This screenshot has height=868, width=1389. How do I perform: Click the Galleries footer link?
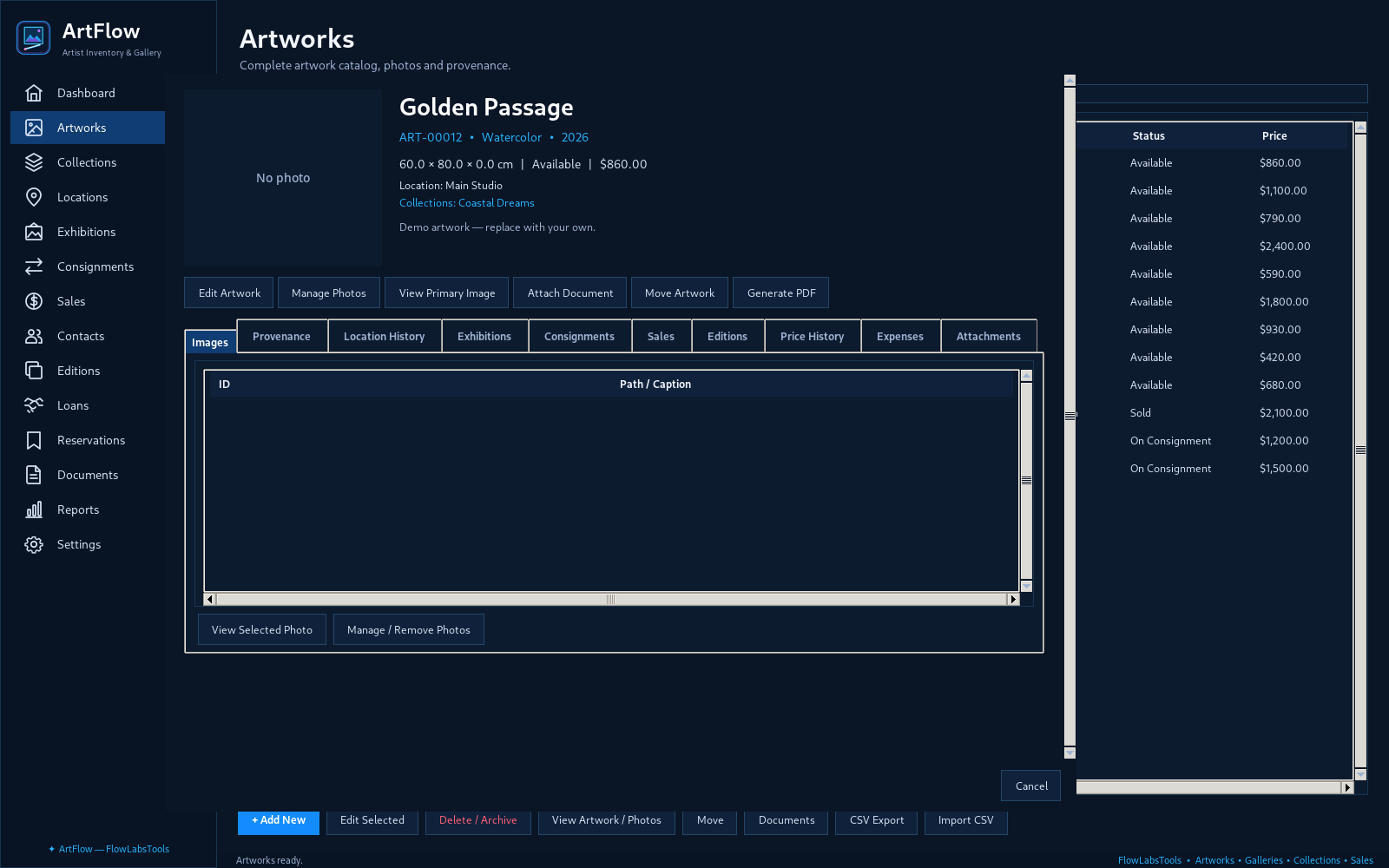click(1263, 860)
